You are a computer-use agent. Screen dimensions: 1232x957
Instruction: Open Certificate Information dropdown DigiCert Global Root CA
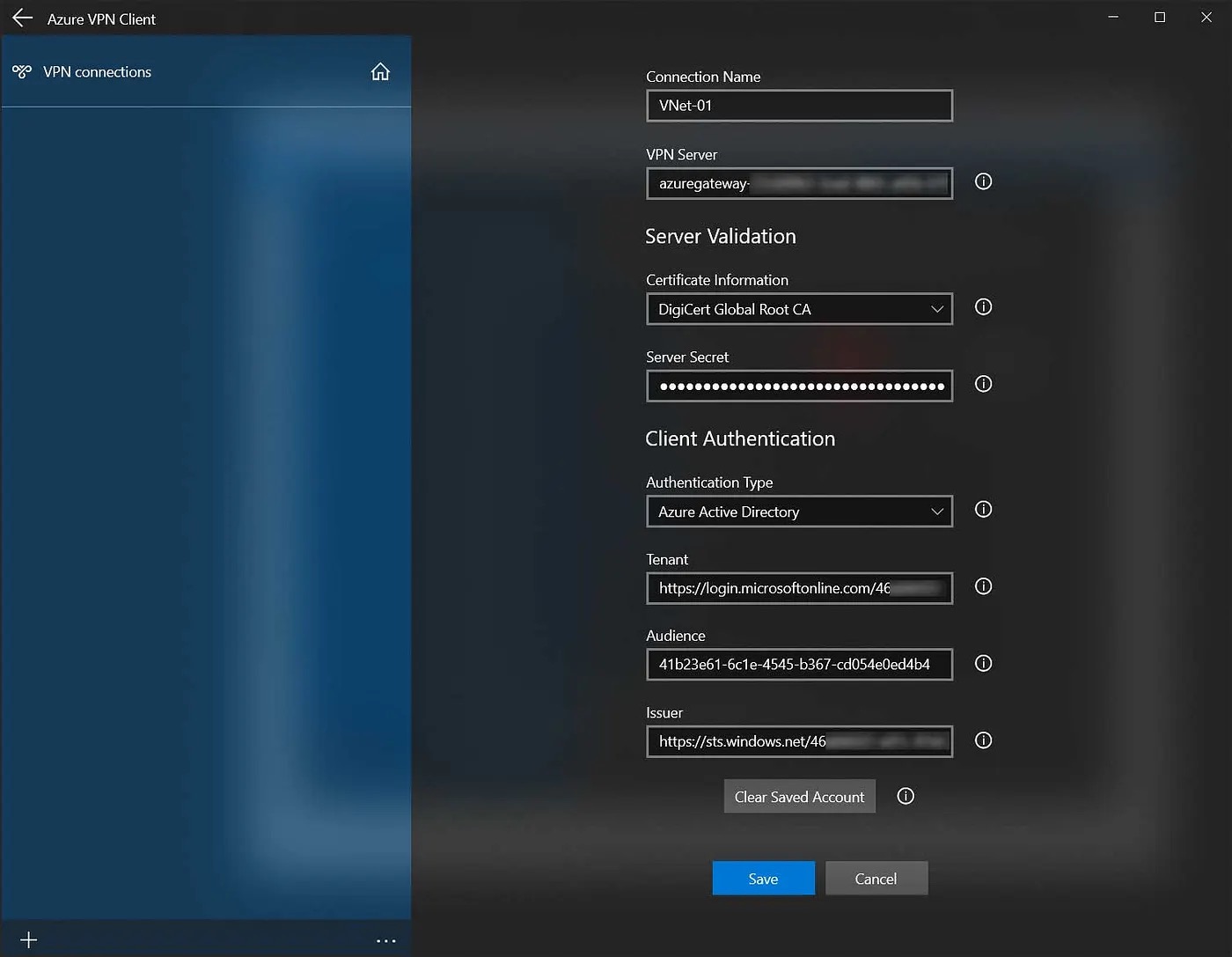(799, 309)
